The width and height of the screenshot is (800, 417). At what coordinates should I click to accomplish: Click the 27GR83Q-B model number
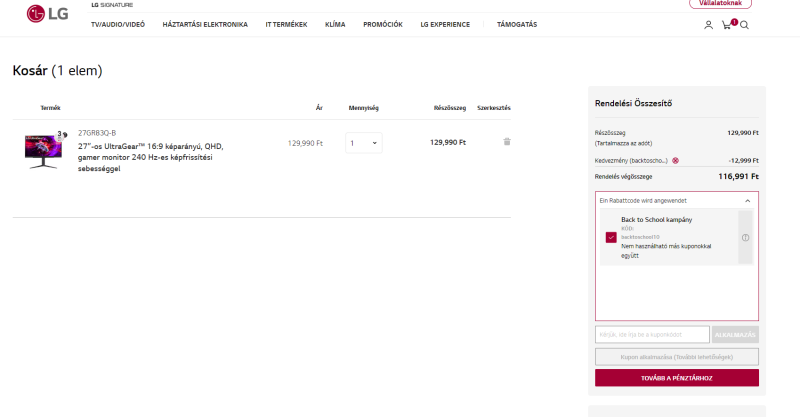(x=97, y=133)
